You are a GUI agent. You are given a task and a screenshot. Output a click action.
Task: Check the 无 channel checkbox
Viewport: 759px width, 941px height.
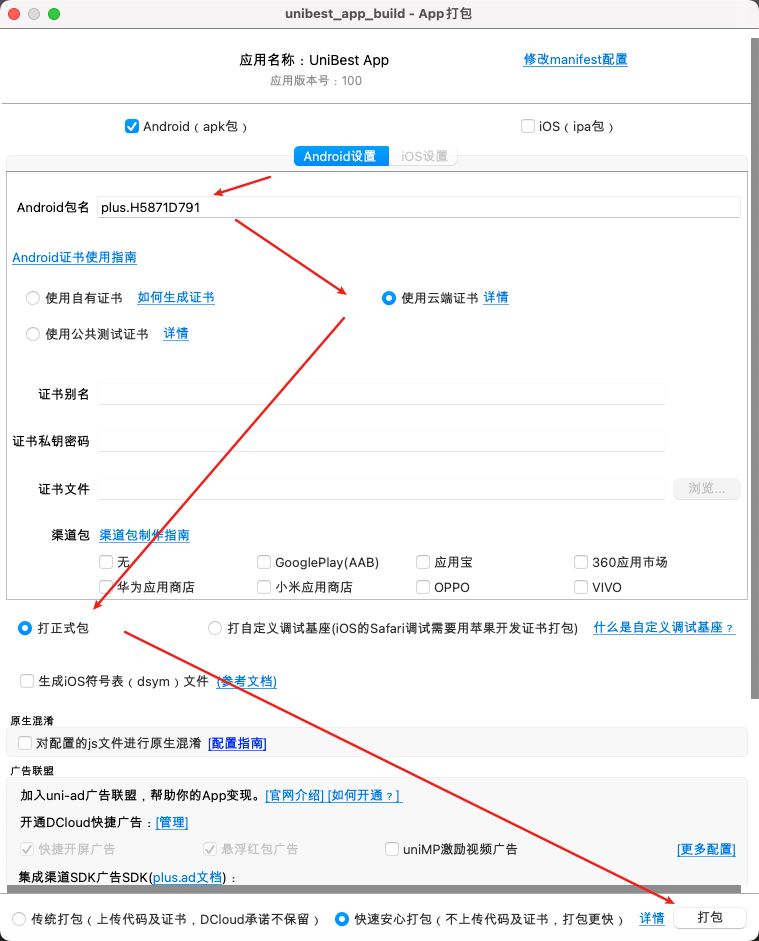pos(106,562)
